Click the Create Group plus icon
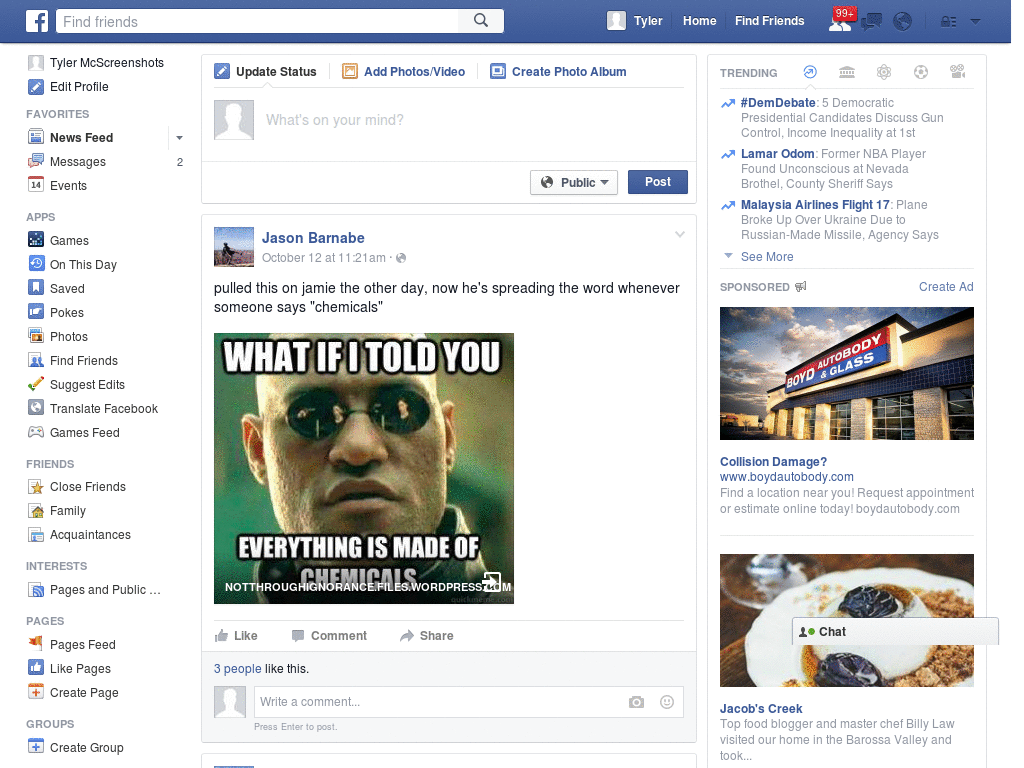This screenshot has width=1024, height=768. tap(36, 746)
